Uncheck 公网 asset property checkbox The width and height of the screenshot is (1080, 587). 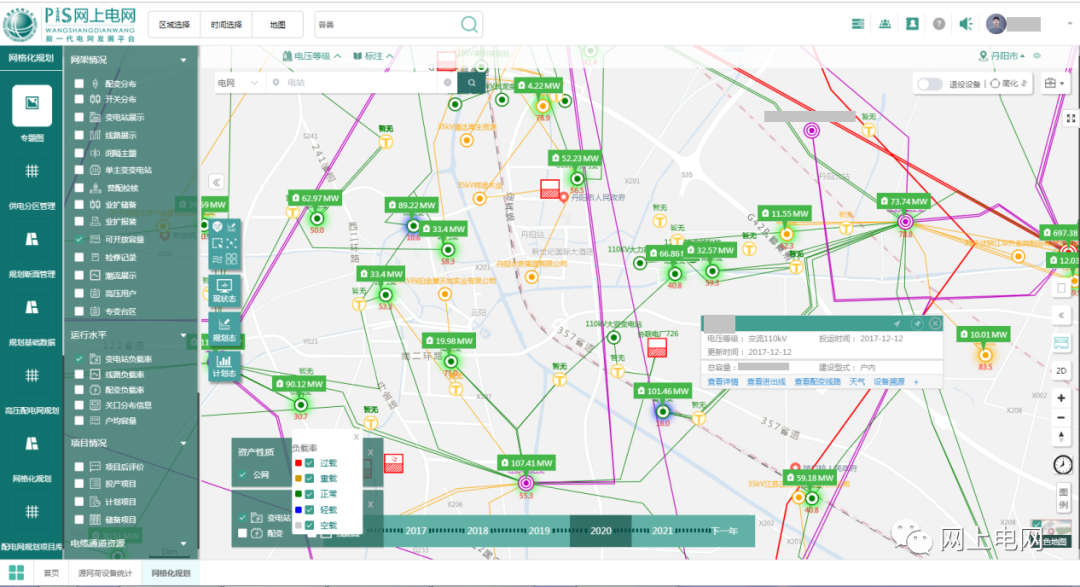click(x=242, y=474)
